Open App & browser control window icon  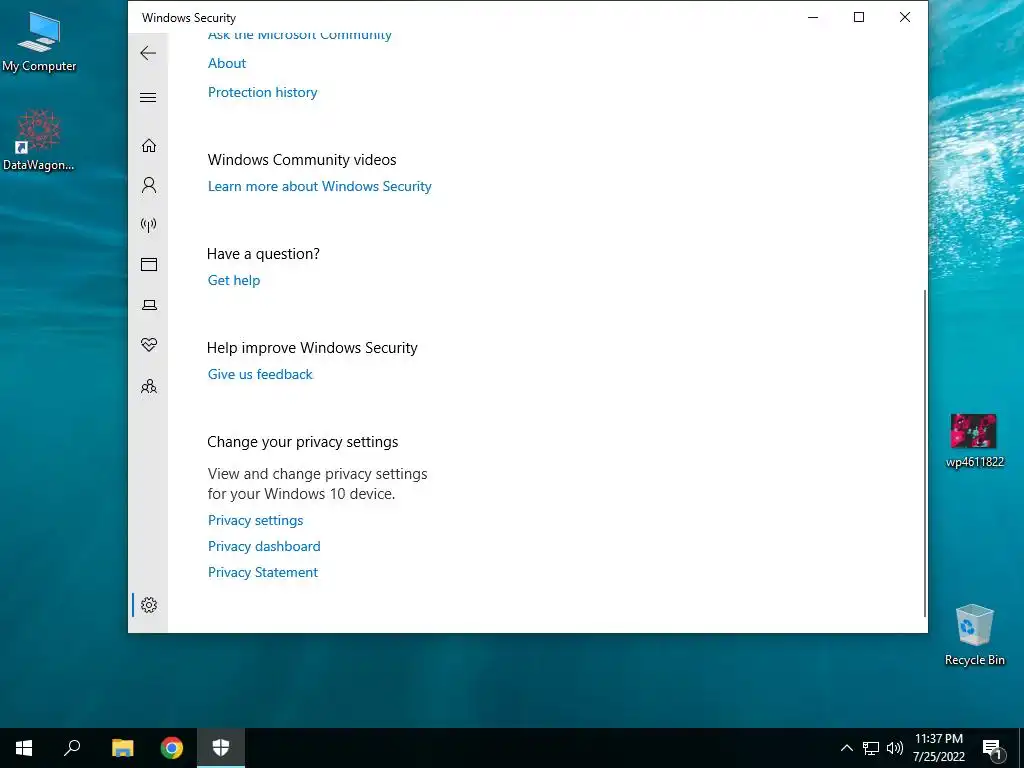click(149, 264)
